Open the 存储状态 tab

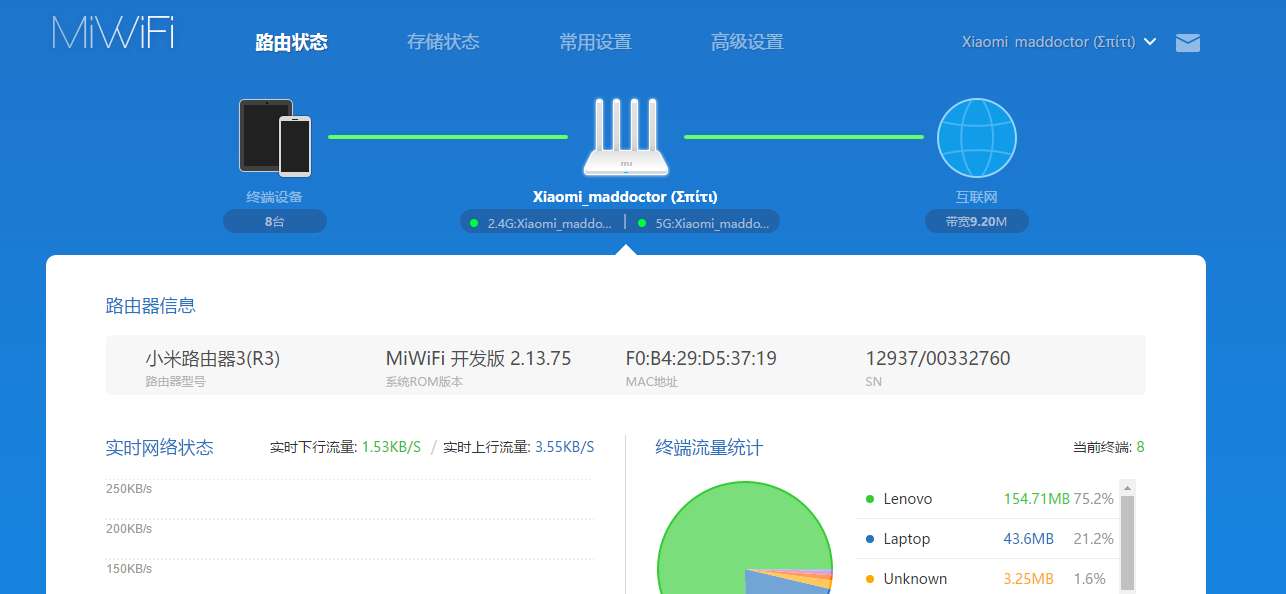click(443, 42)
